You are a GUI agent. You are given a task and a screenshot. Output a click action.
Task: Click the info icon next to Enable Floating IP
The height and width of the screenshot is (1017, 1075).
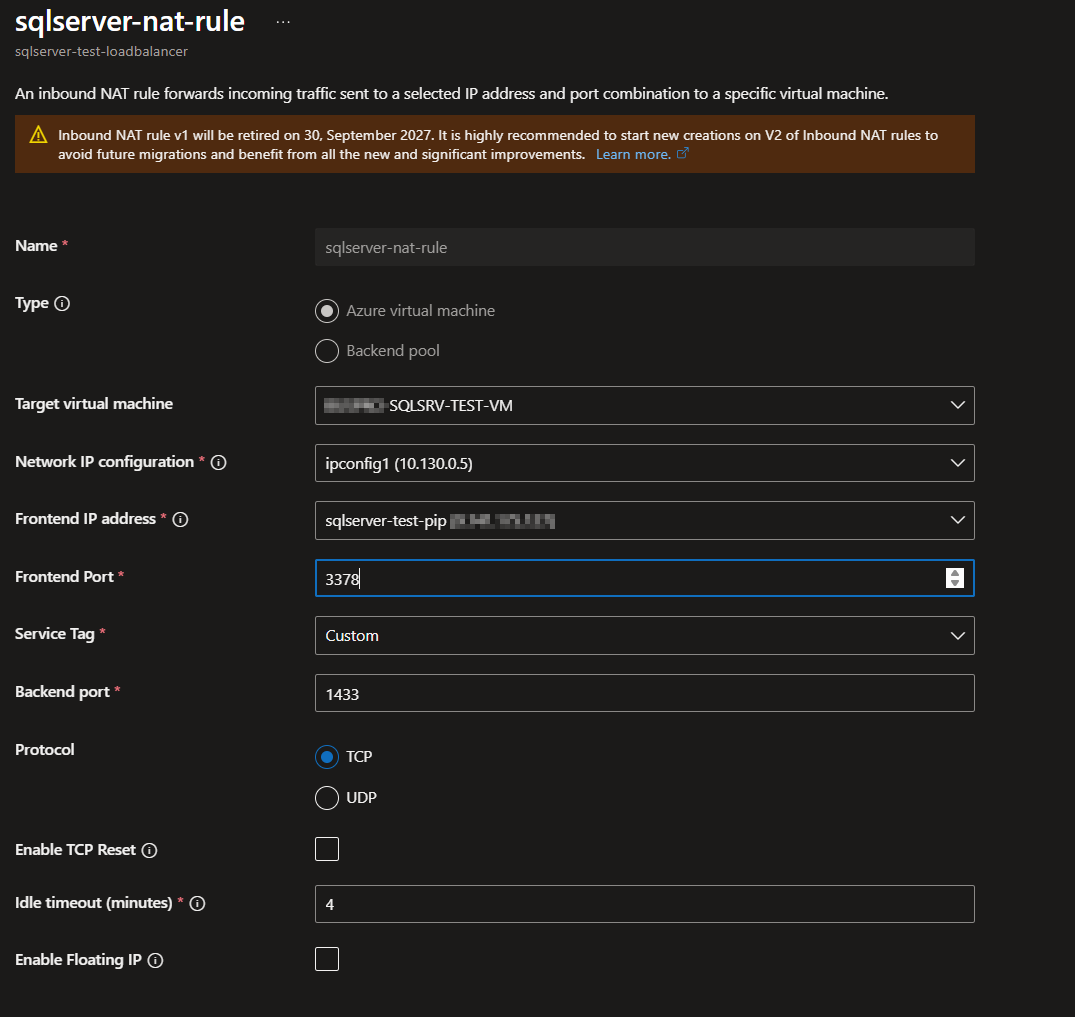point(156,960)
